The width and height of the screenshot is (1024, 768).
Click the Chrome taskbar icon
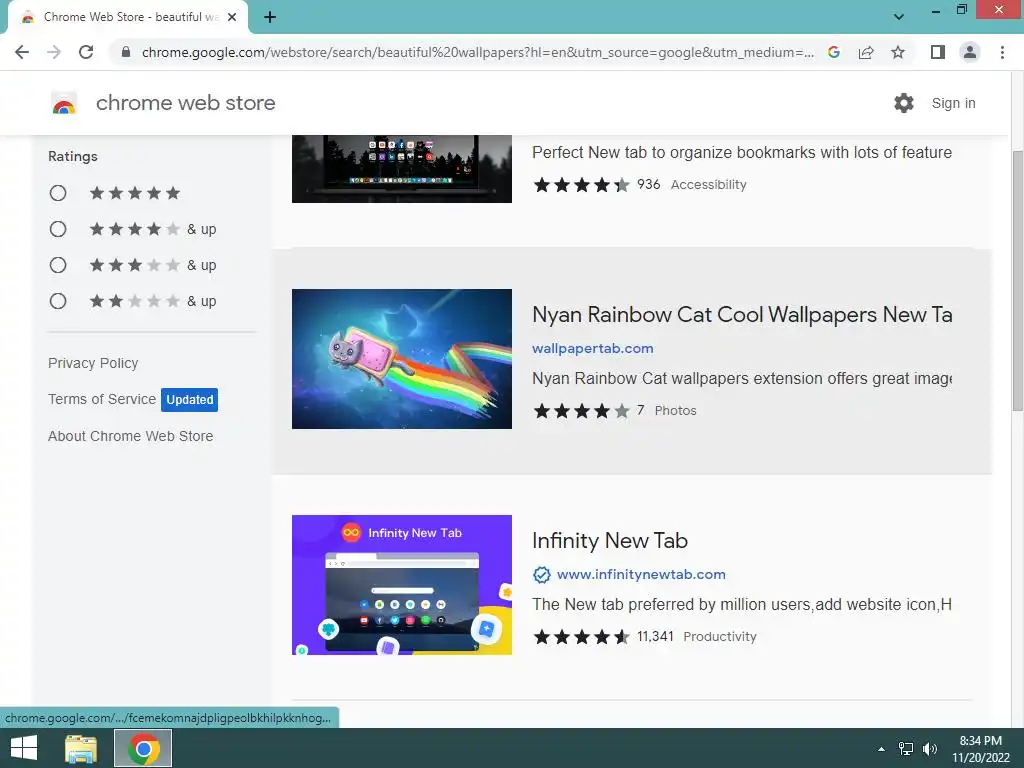tap(144, 748)
